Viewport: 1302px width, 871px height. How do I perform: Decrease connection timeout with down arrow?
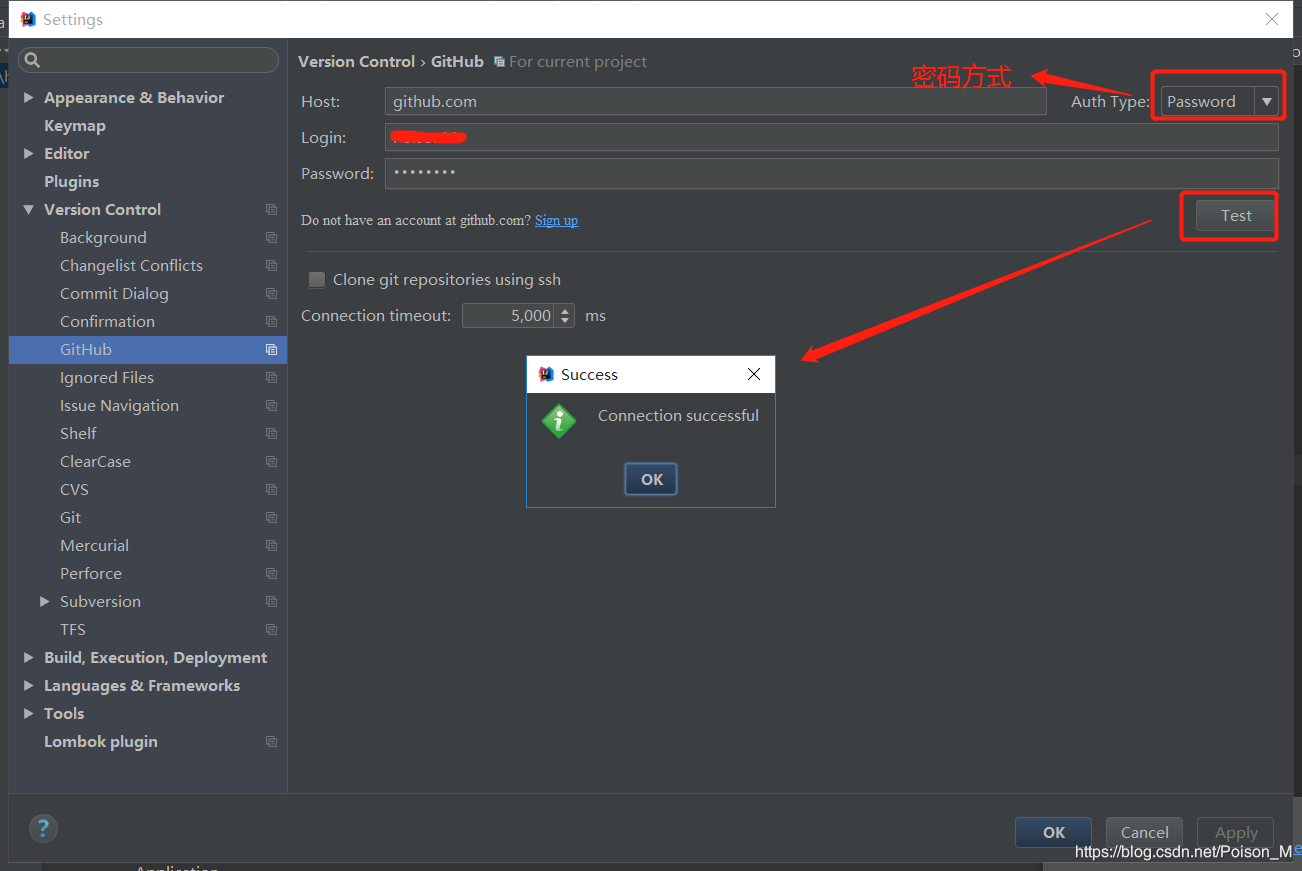[565, 322]
